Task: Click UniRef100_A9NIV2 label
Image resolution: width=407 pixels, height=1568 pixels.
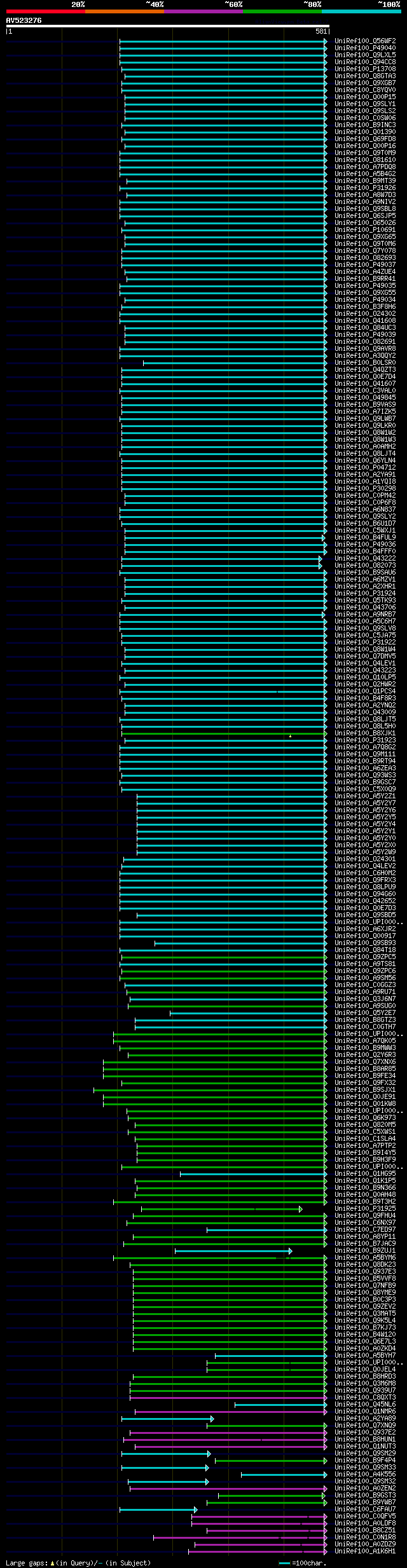Action: pos(365,201)
